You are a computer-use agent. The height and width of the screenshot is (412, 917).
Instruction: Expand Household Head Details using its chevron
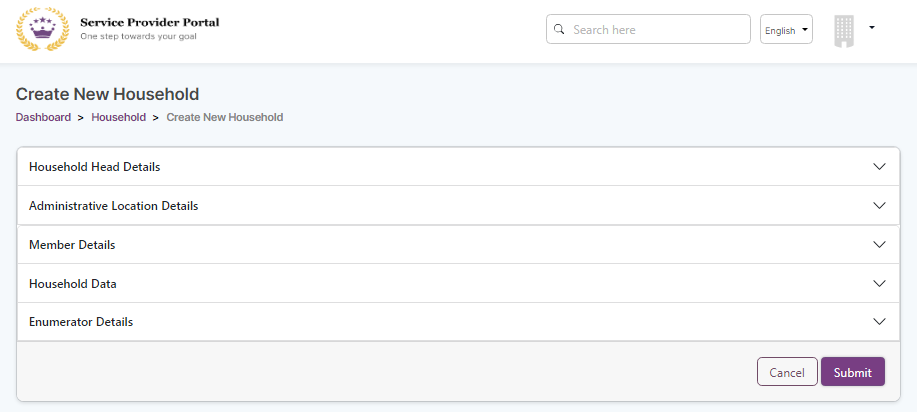879,167
